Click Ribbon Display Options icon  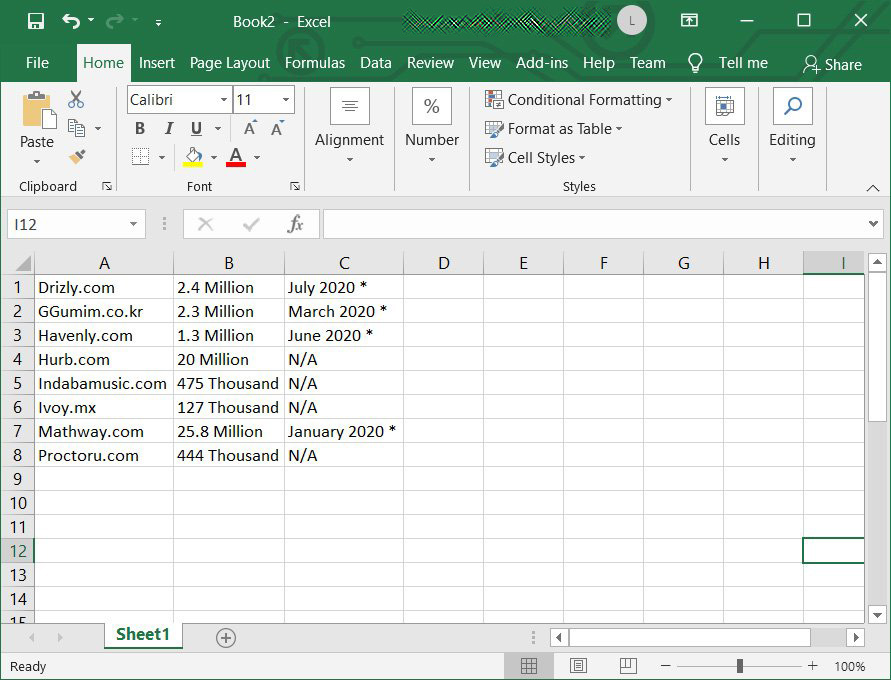(689, 20)
